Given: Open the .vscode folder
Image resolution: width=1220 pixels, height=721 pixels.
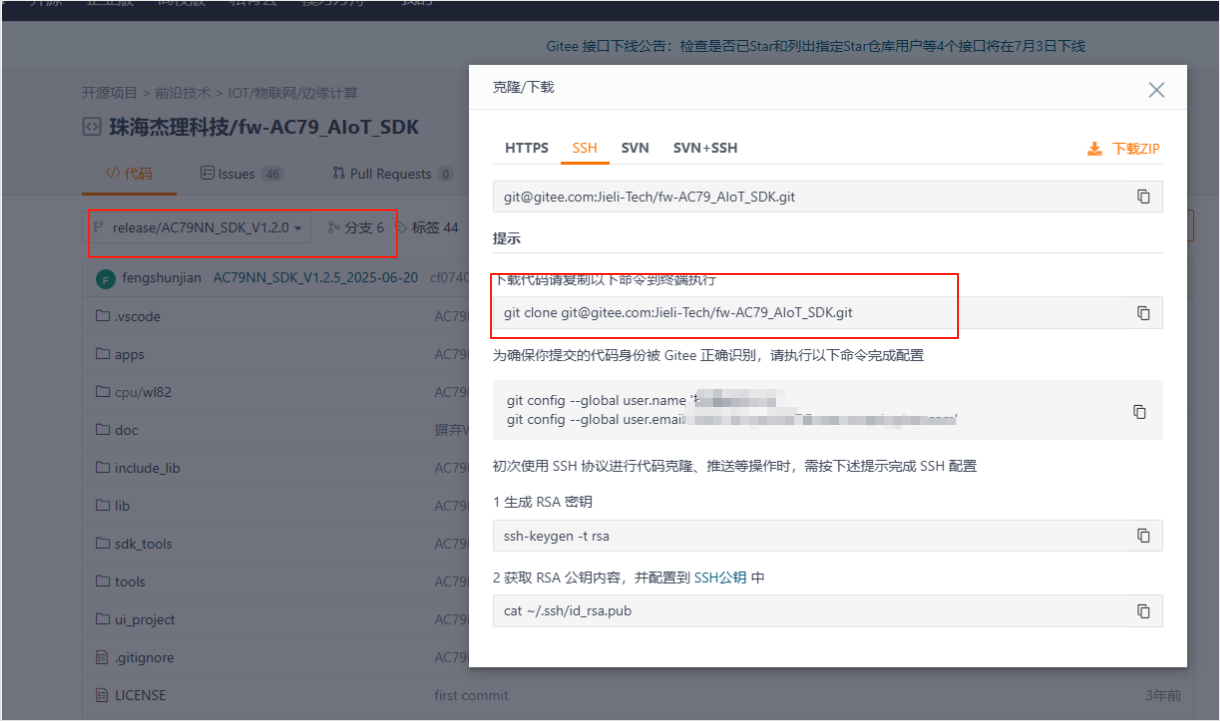Looking at the screenshot, I should (137, 316).
